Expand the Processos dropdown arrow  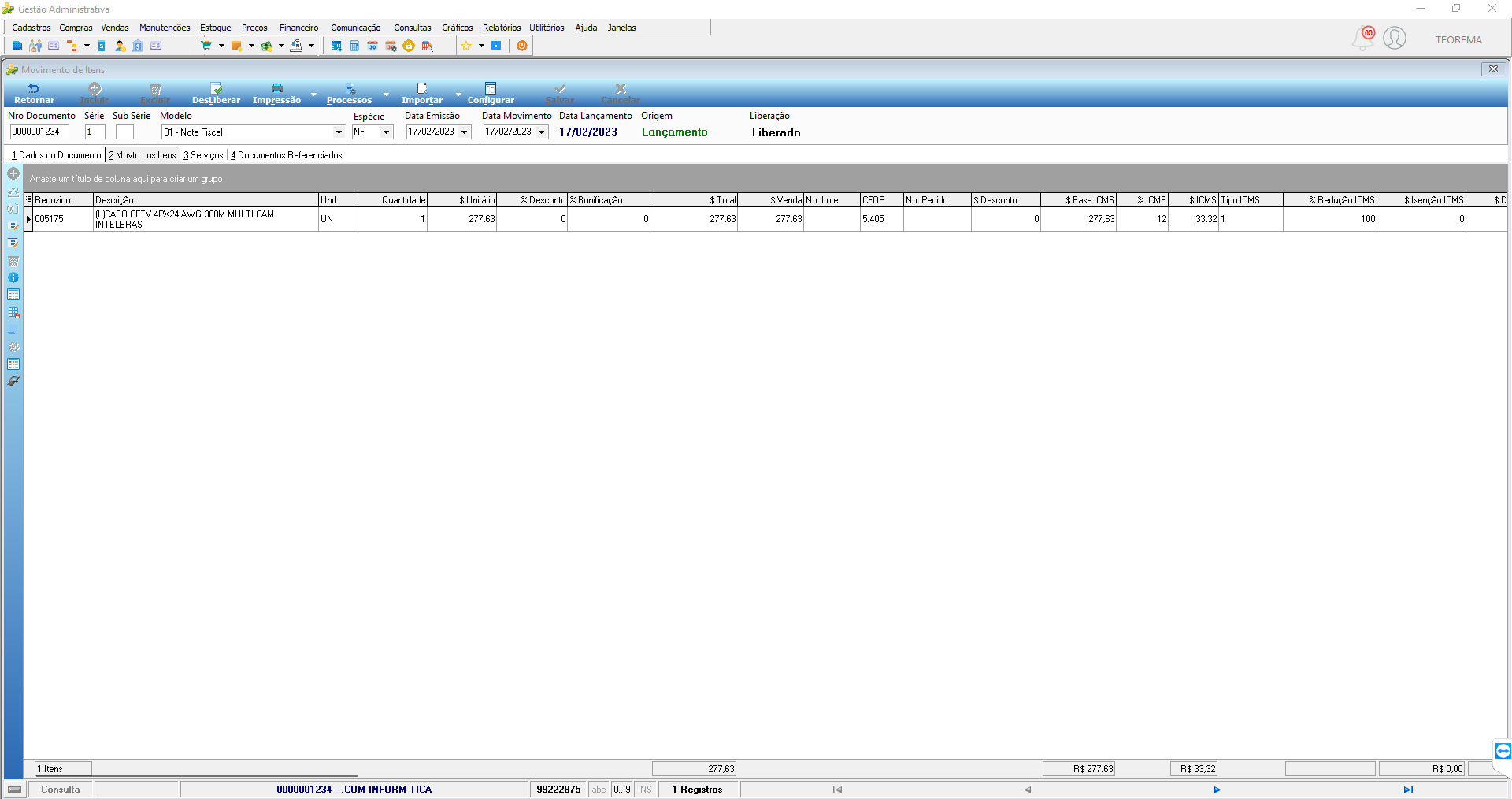pyautogui.click(x=386, y=94)
